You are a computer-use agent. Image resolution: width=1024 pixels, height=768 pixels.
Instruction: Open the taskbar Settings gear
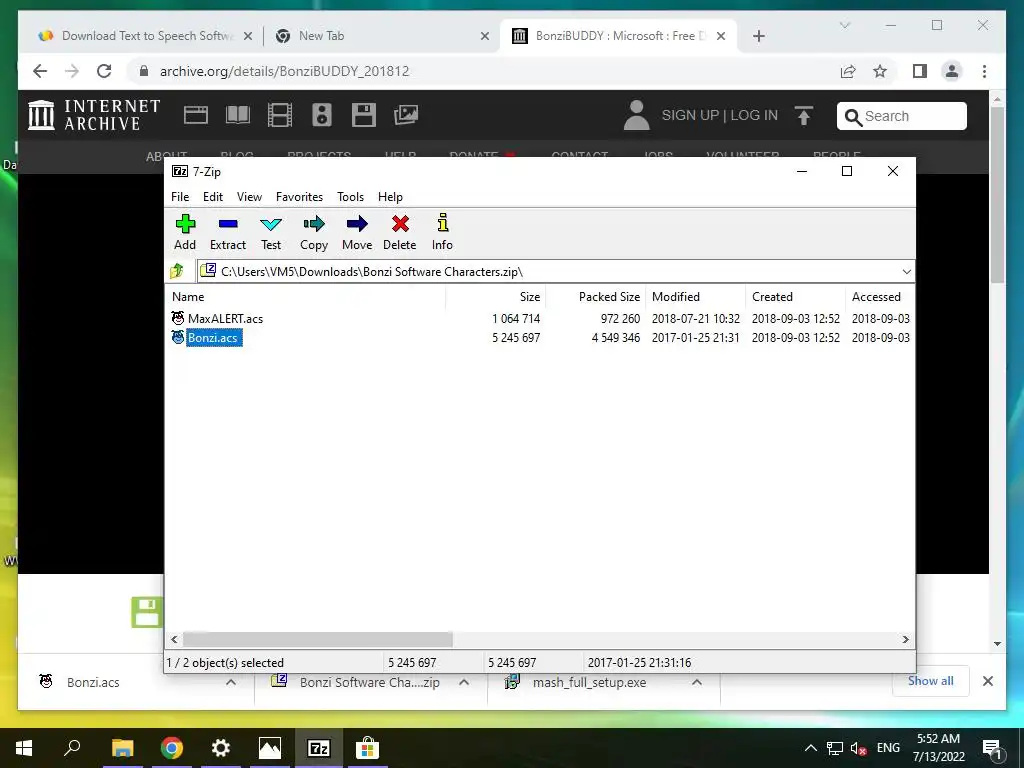[221, 748]
